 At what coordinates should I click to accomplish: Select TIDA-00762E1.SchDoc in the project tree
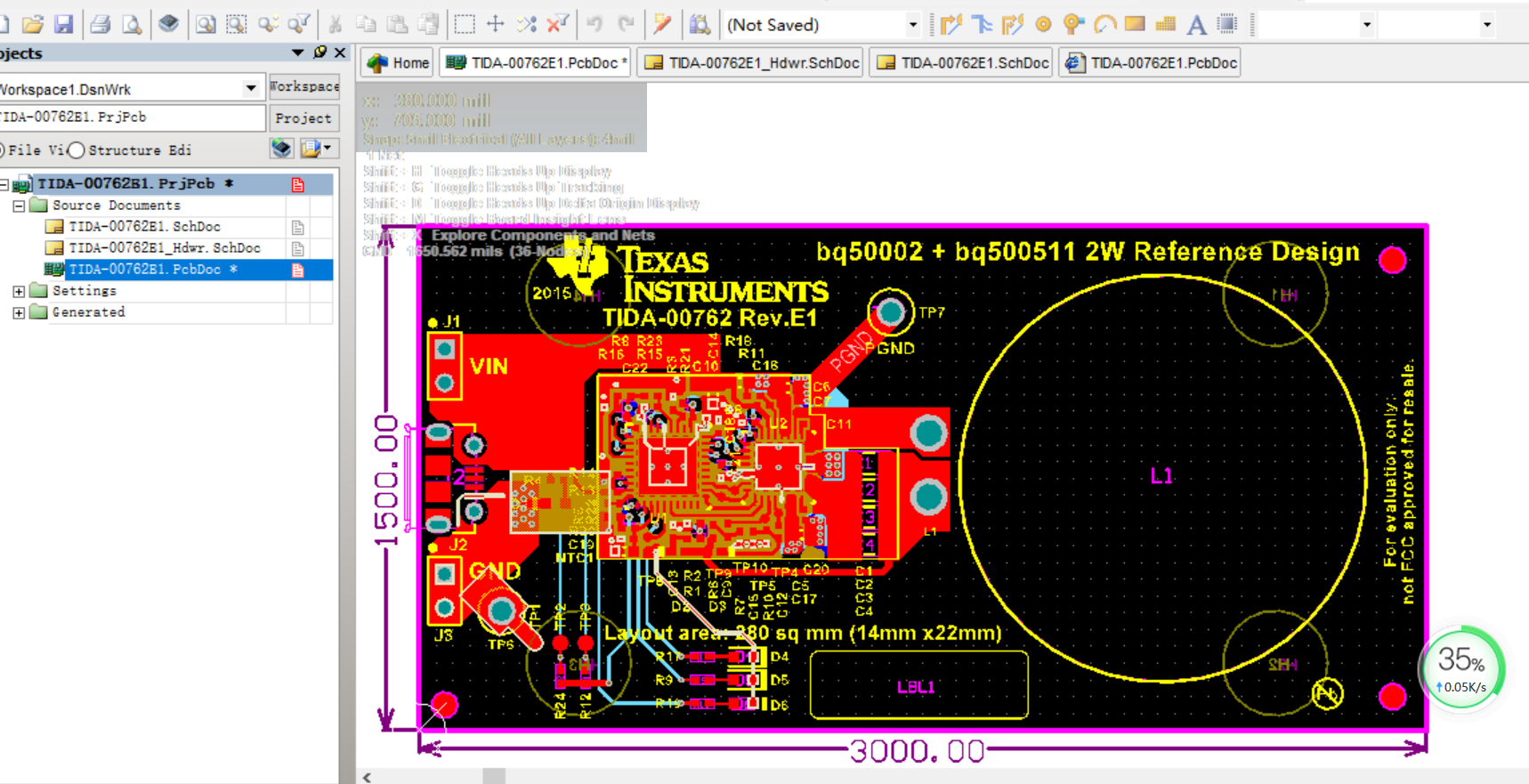(x=144, y=227)
